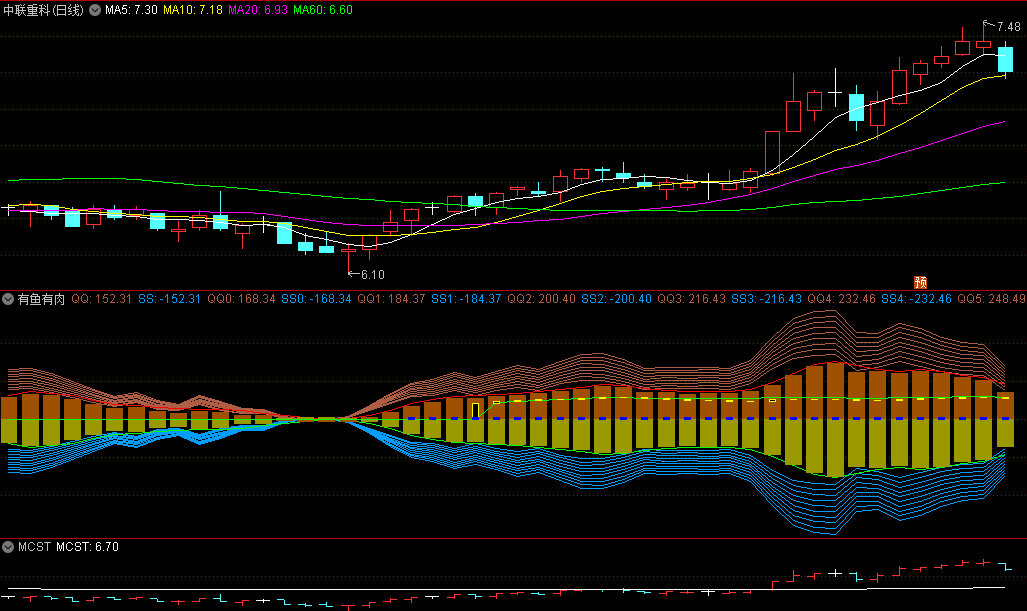The width and height of the screenshot is (1027, 611).
Task: Click the MCST: 6.70 value label
Action: (x=87, y=547)
